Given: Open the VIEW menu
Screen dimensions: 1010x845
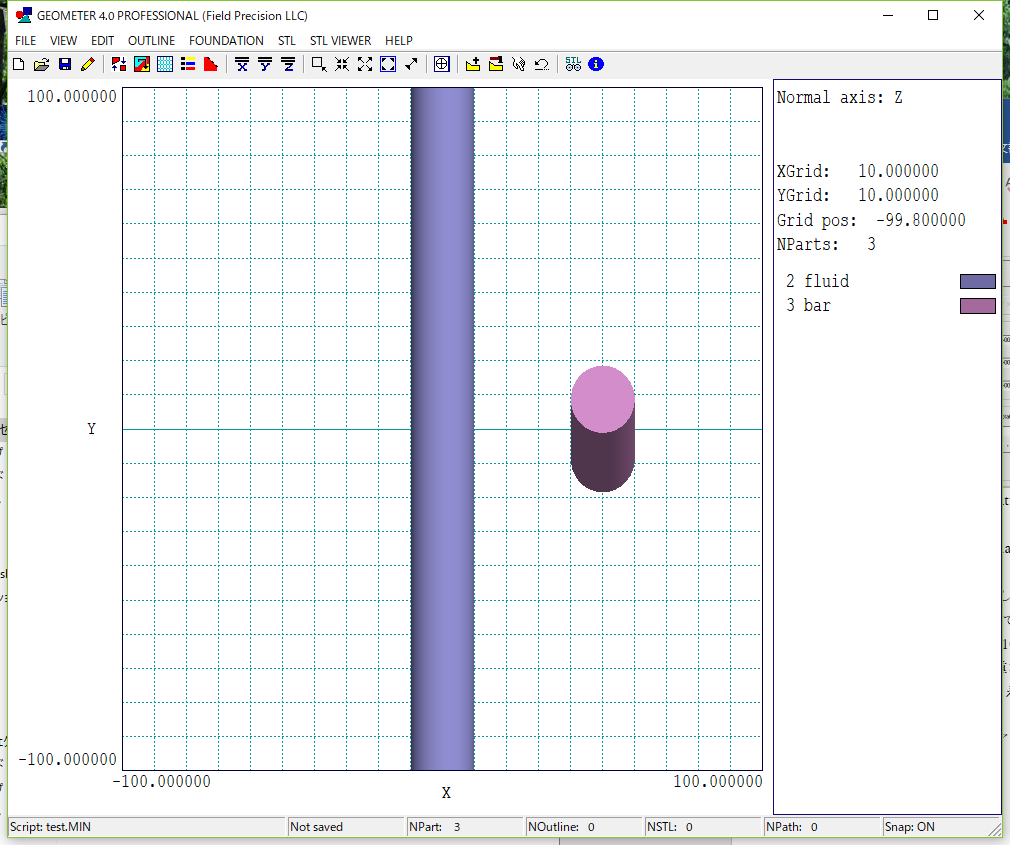Looking at the screenshot, I should click(x=63, y=41).
